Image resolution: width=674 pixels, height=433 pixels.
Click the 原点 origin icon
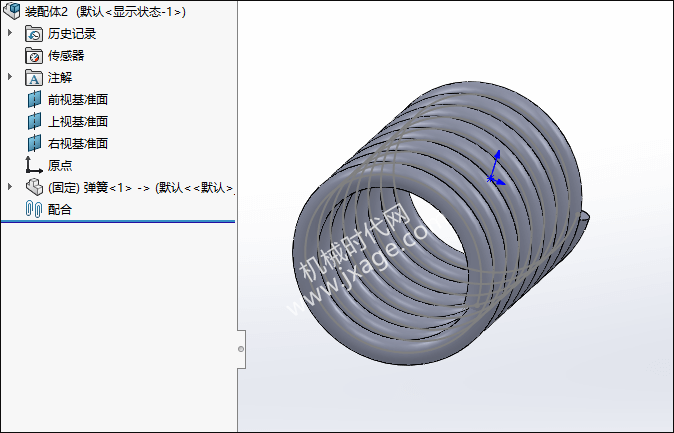[x=34, y=165]
